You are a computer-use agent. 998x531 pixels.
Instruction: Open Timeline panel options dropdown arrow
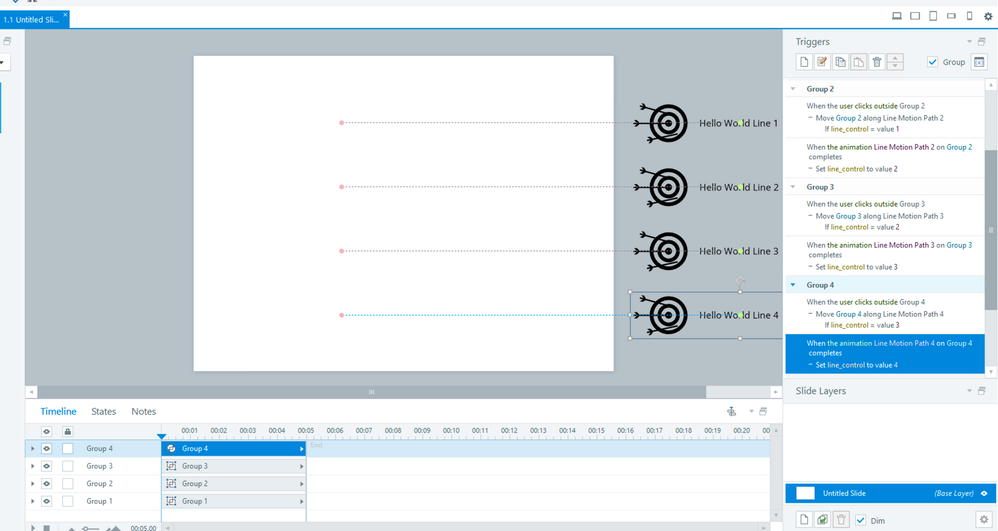(x=751, y=411)
